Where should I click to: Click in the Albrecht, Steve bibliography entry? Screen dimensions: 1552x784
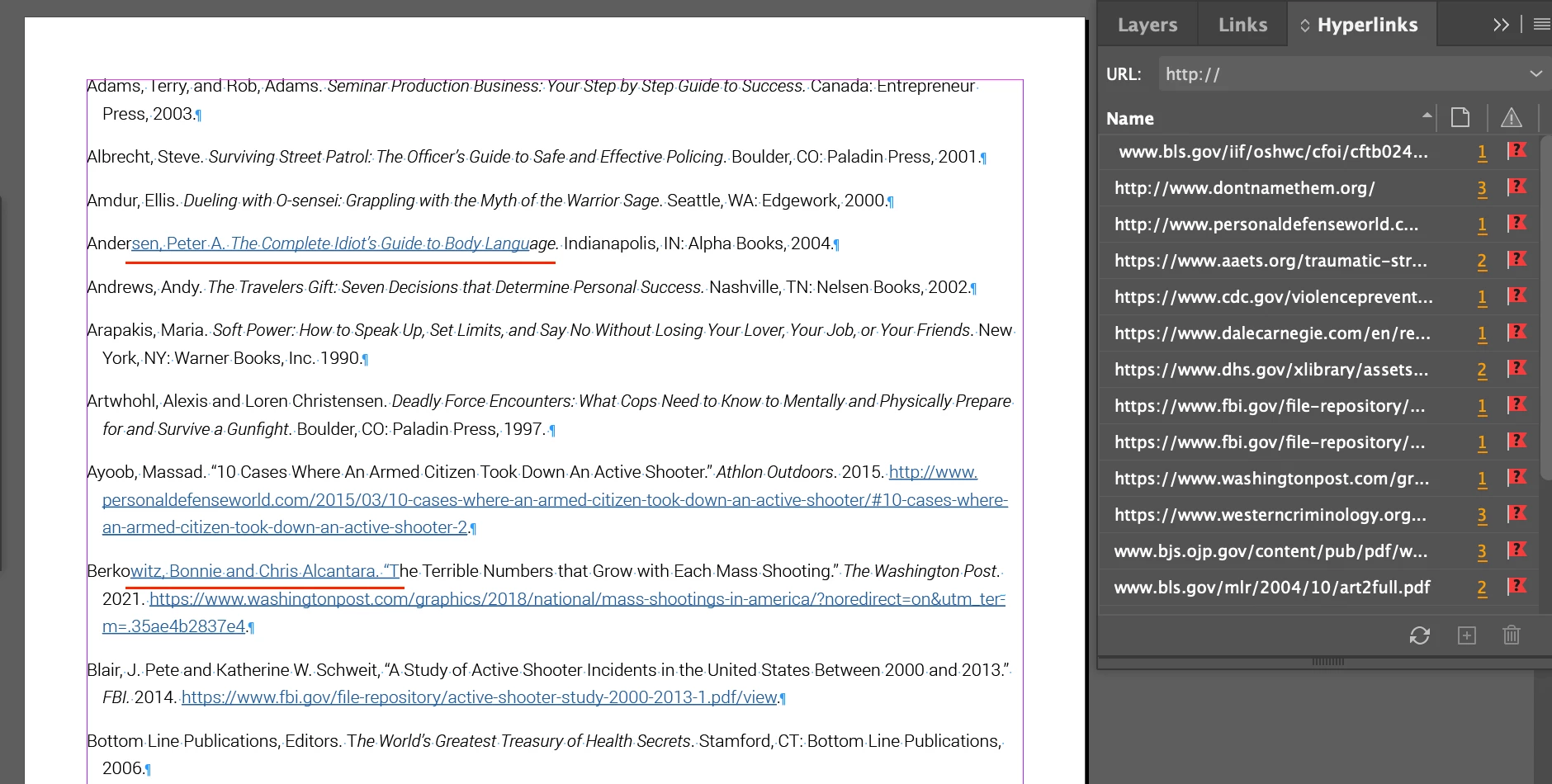(536, 157)
